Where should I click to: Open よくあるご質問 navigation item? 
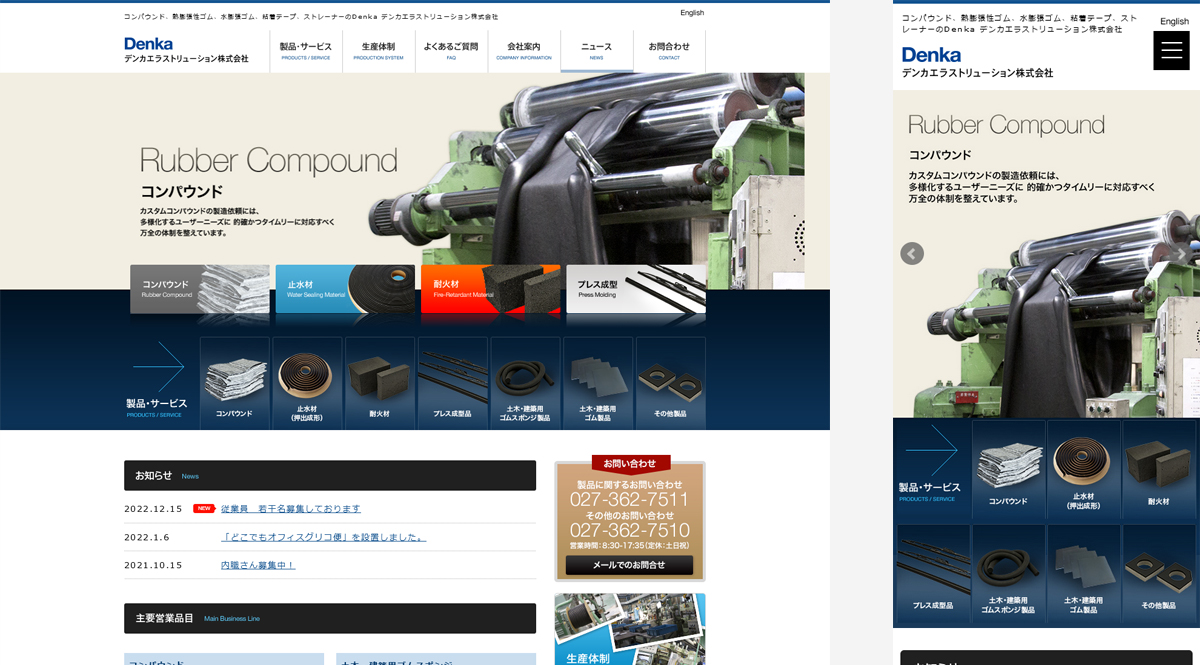[x=451, y=51]
